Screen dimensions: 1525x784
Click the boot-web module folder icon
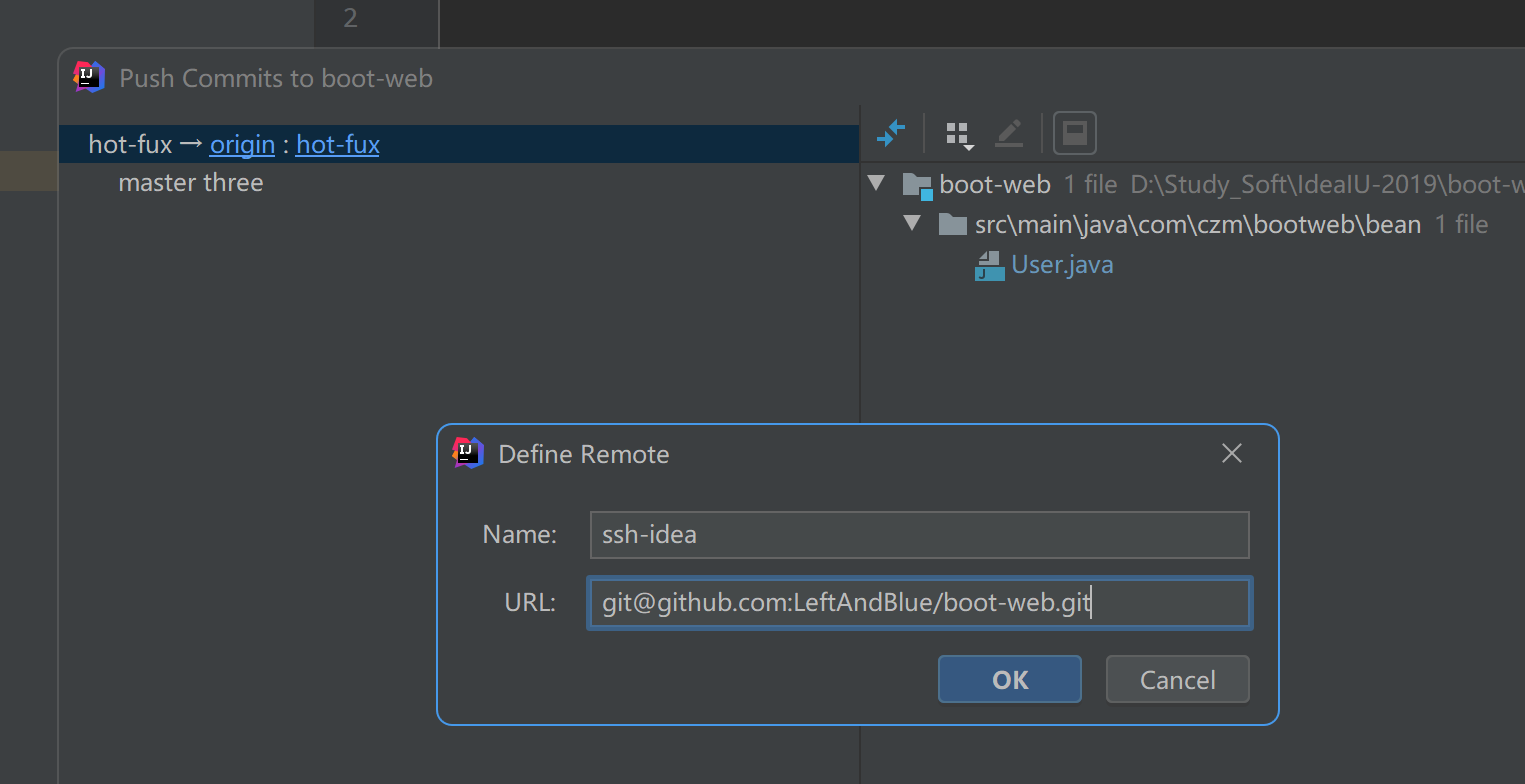917,184
